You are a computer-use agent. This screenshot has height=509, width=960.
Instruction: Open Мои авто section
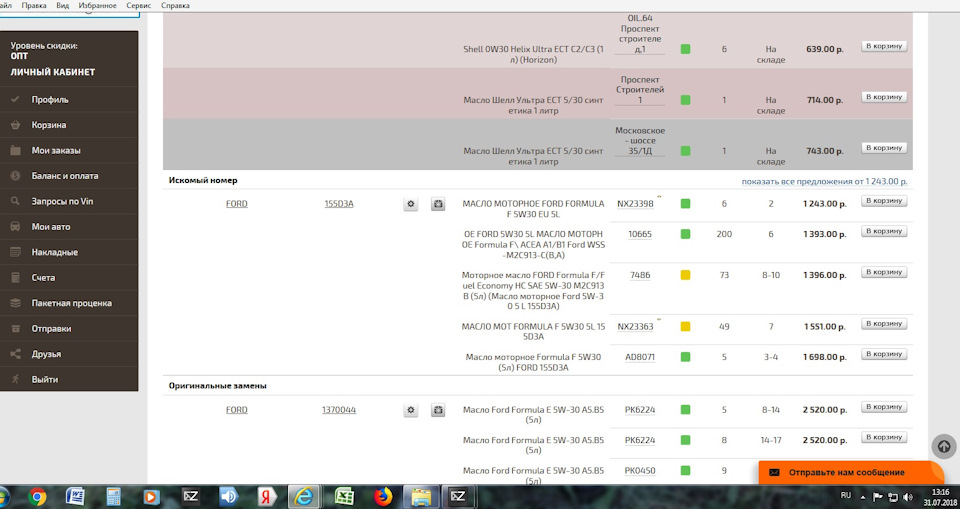51,227
